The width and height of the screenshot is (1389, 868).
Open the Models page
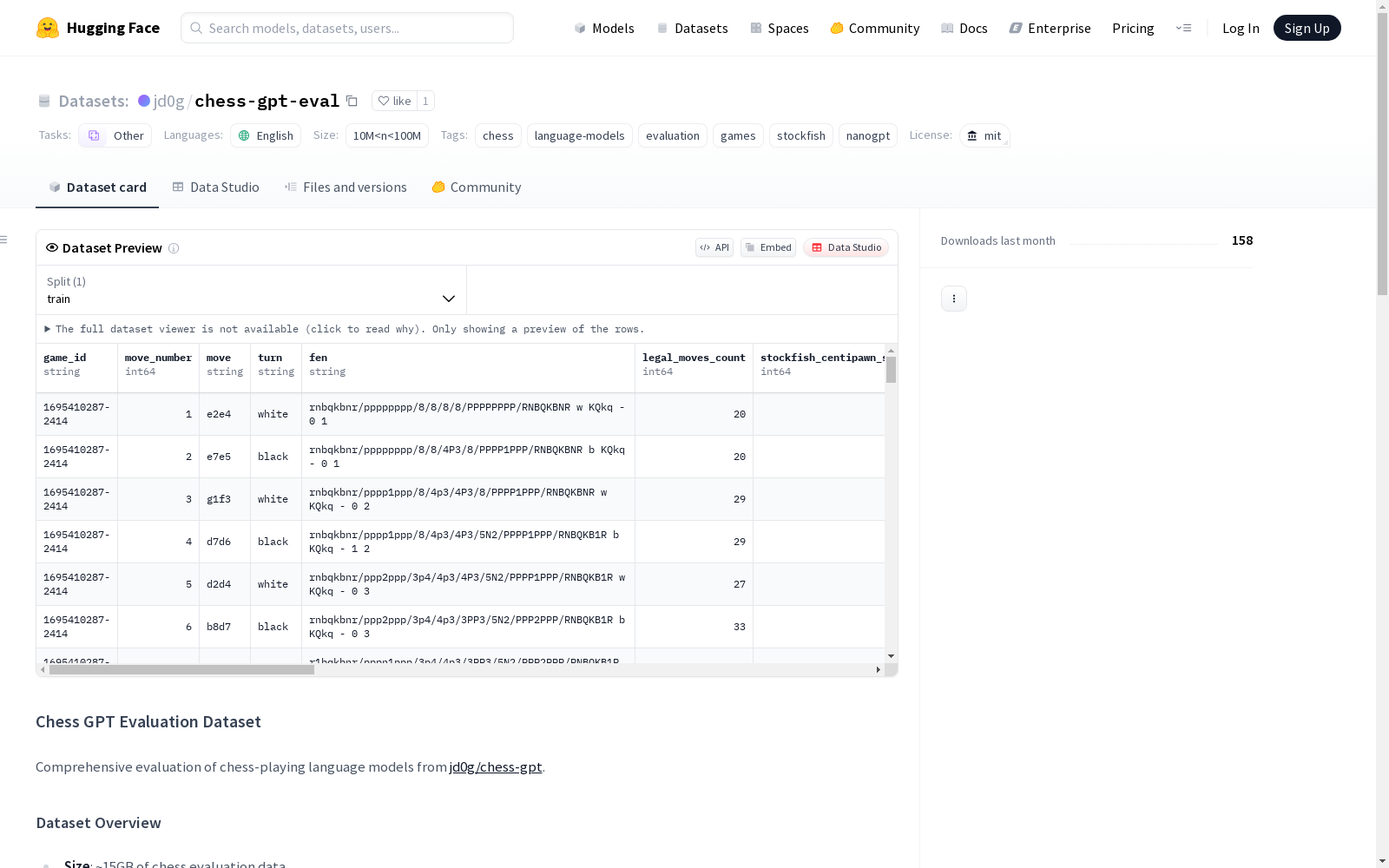click(604, 28)
